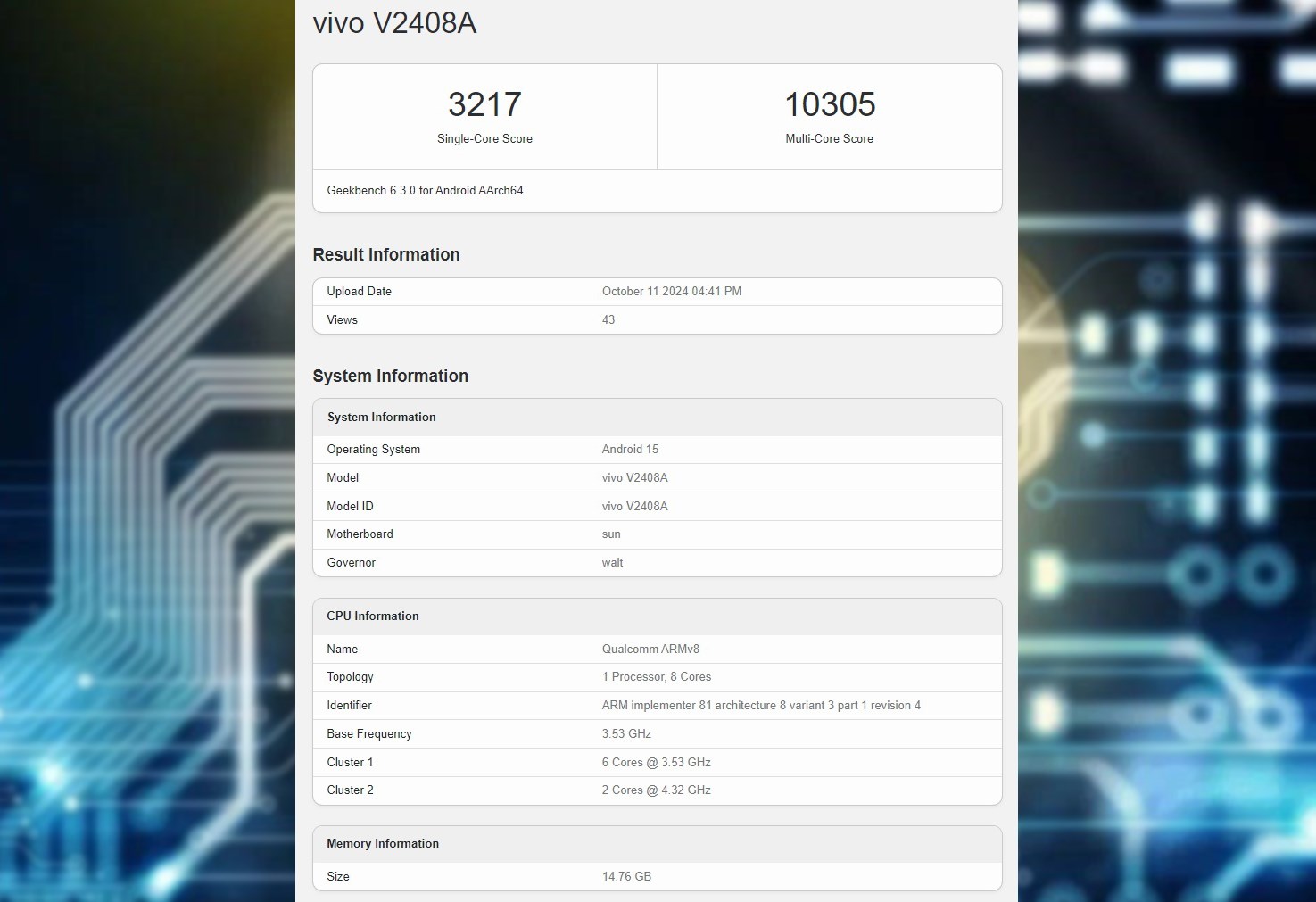Click the Governor value walt

[612, 563]
